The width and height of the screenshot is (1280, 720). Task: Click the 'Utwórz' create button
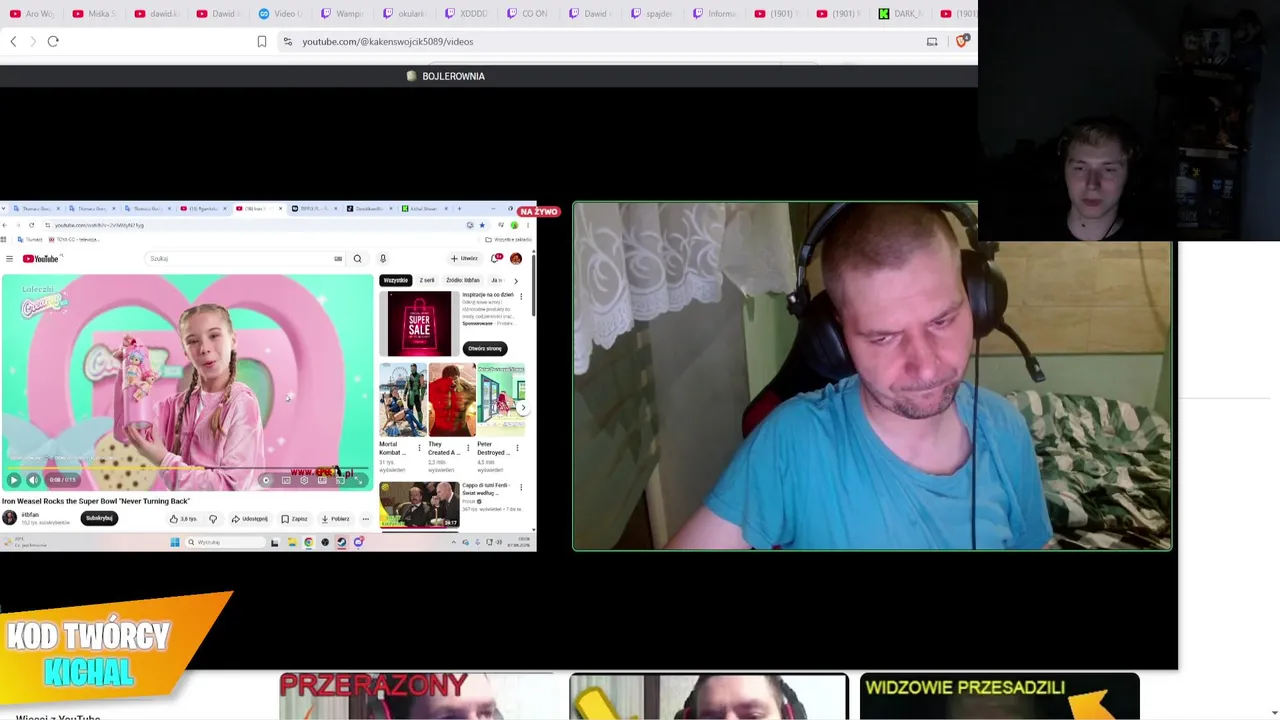click(465, 259)
